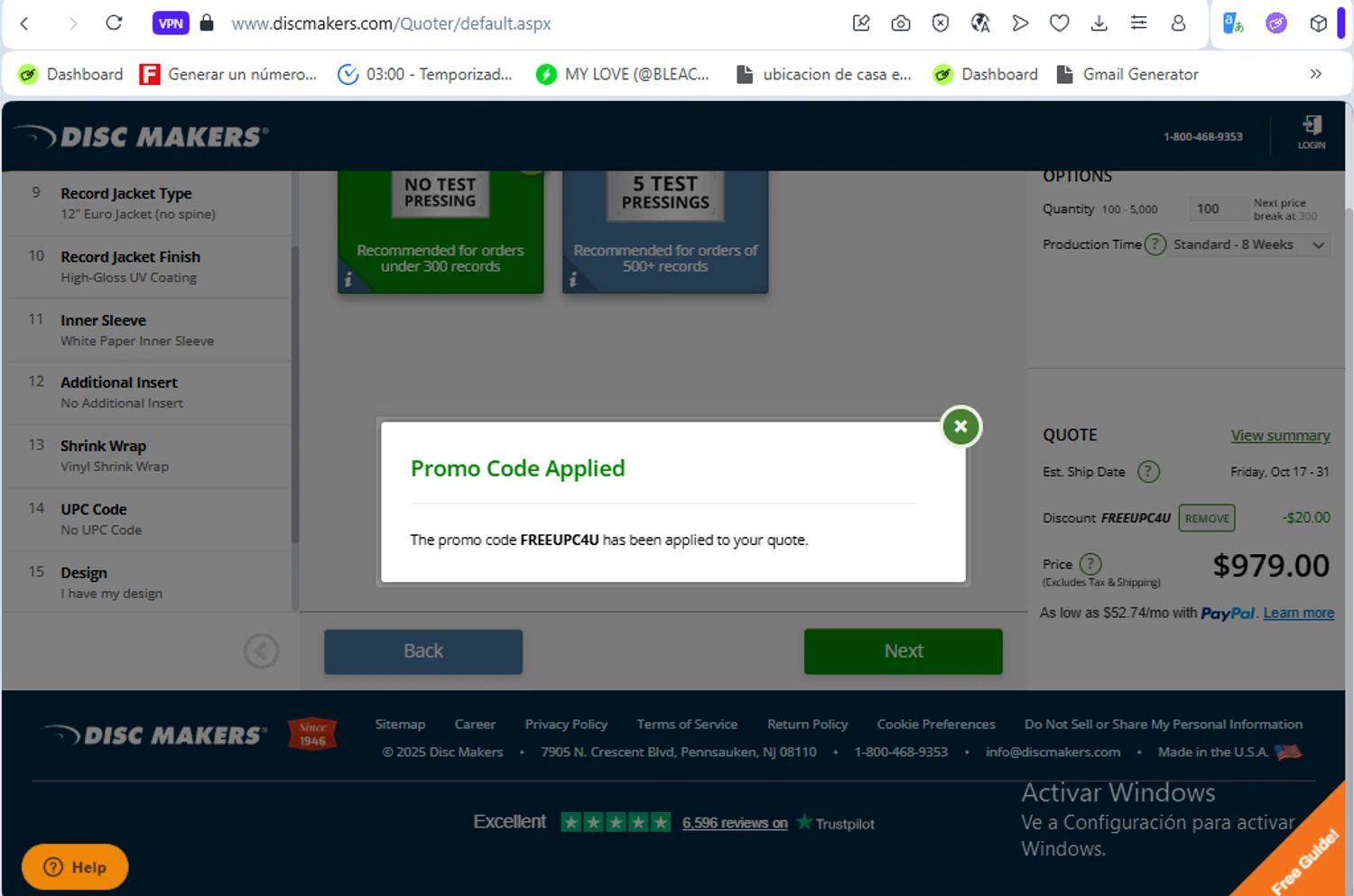Click the browser back arrow
This screenshot has height=896, width=1354.
pyautogui.click(x=25, y=23)
